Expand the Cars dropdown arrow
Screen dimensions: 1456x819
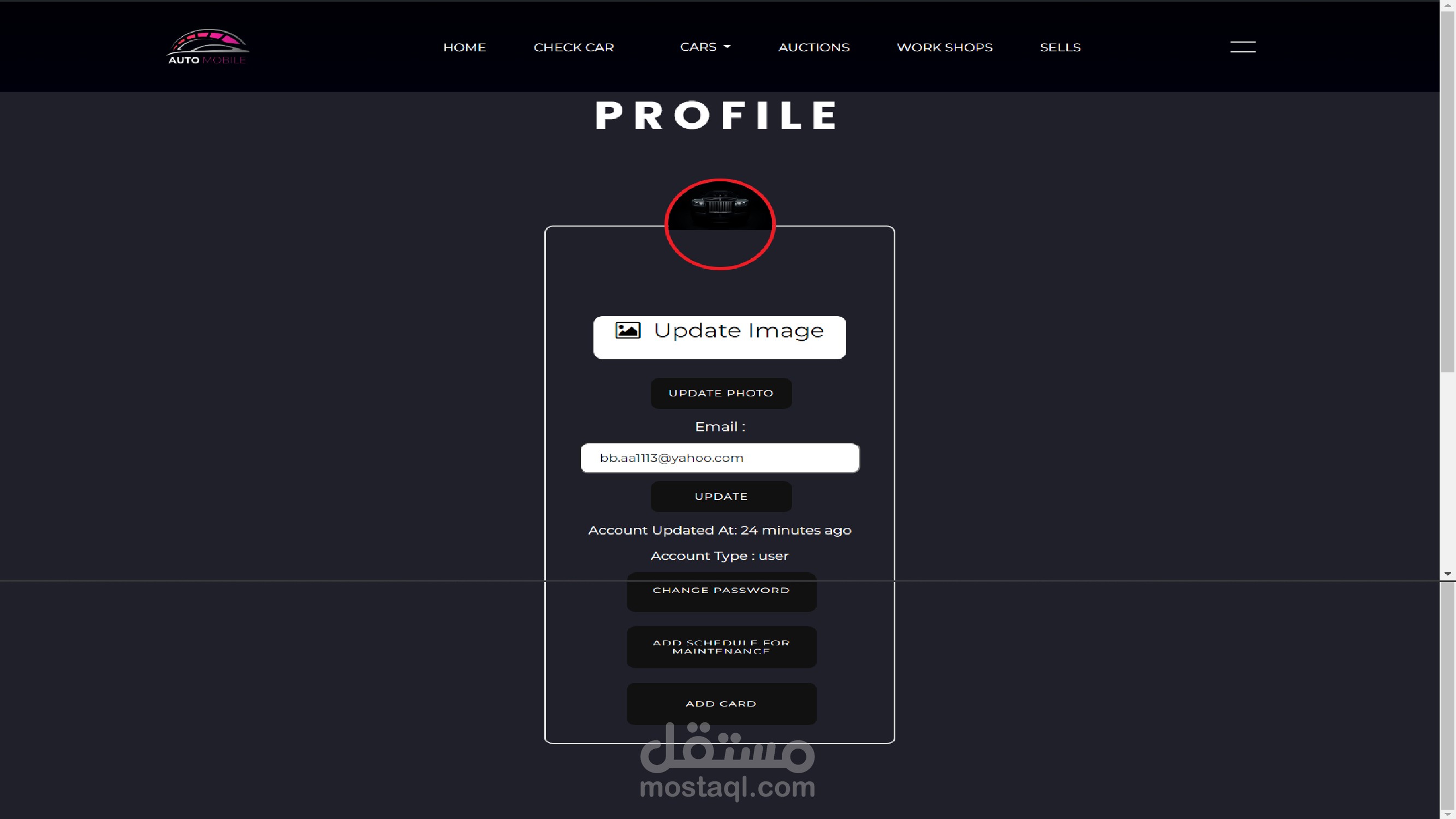pos(727,47)
